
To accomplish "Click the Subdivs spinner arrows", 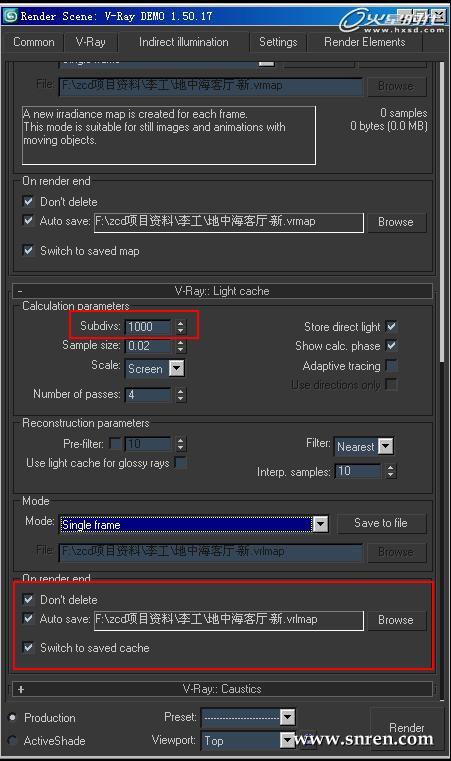I will (x=181, y=327).
